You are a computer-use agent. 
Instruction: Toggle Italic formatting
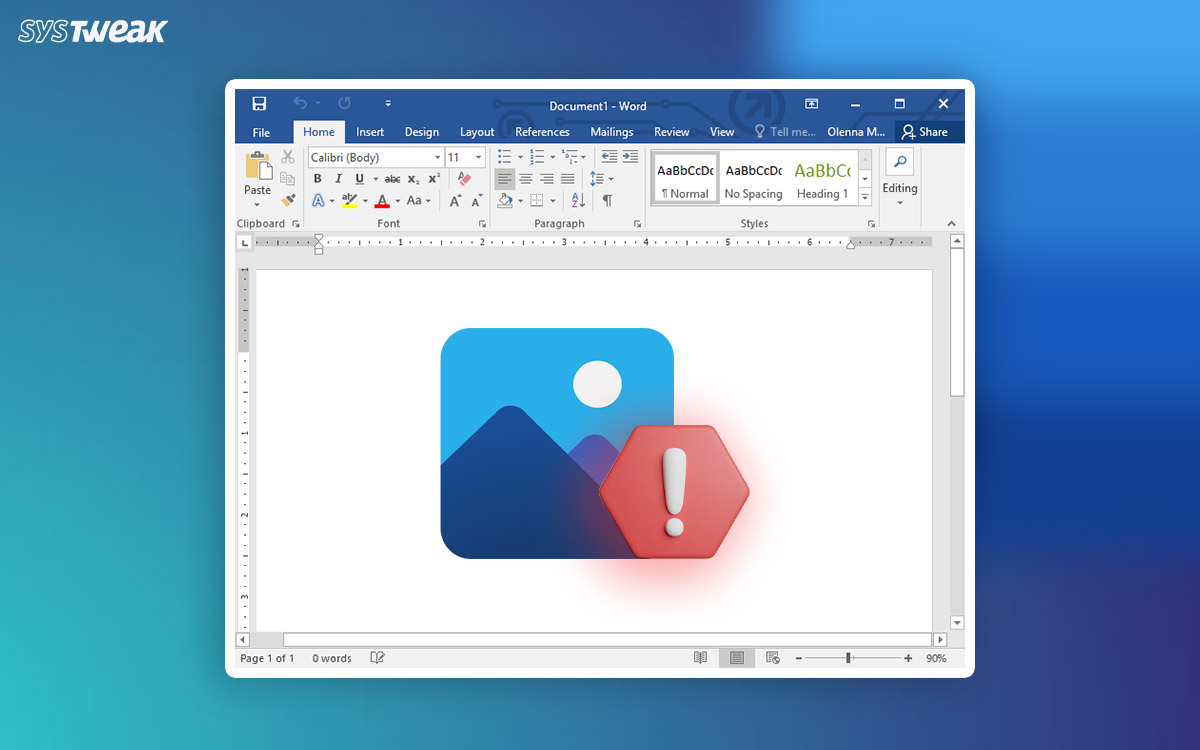point(338,179)
